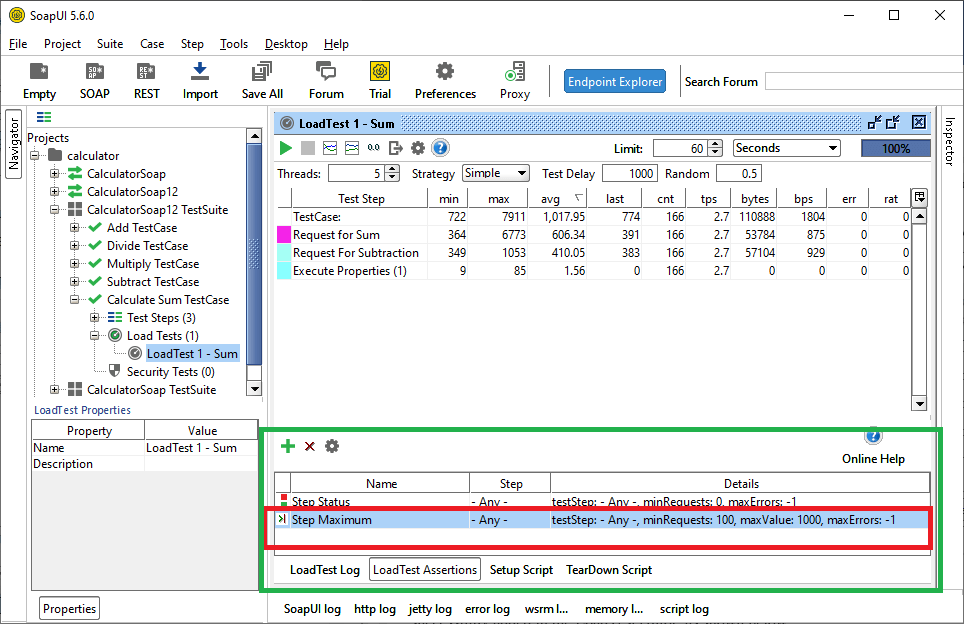Screen dimensions: 964x624
Task: Show the statistics history graph
Action: coord(352,148)
